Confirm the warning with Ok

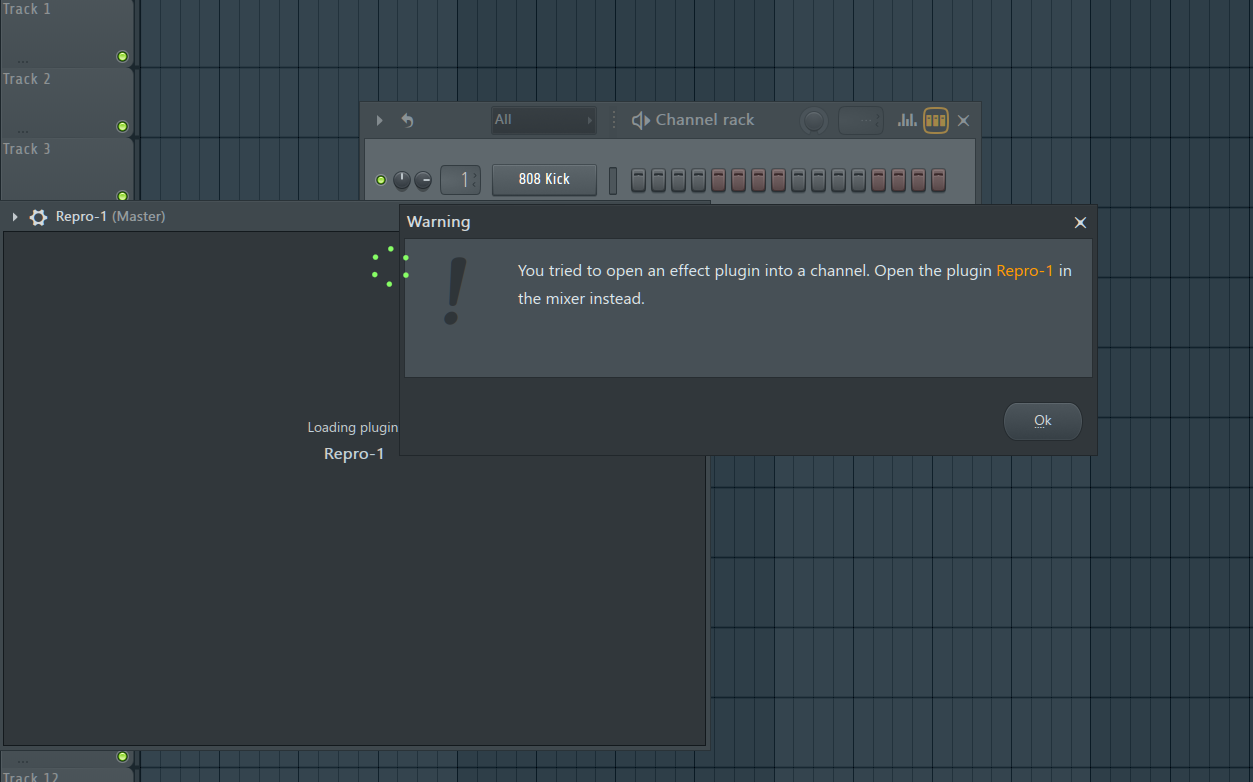coord(1043,421)
